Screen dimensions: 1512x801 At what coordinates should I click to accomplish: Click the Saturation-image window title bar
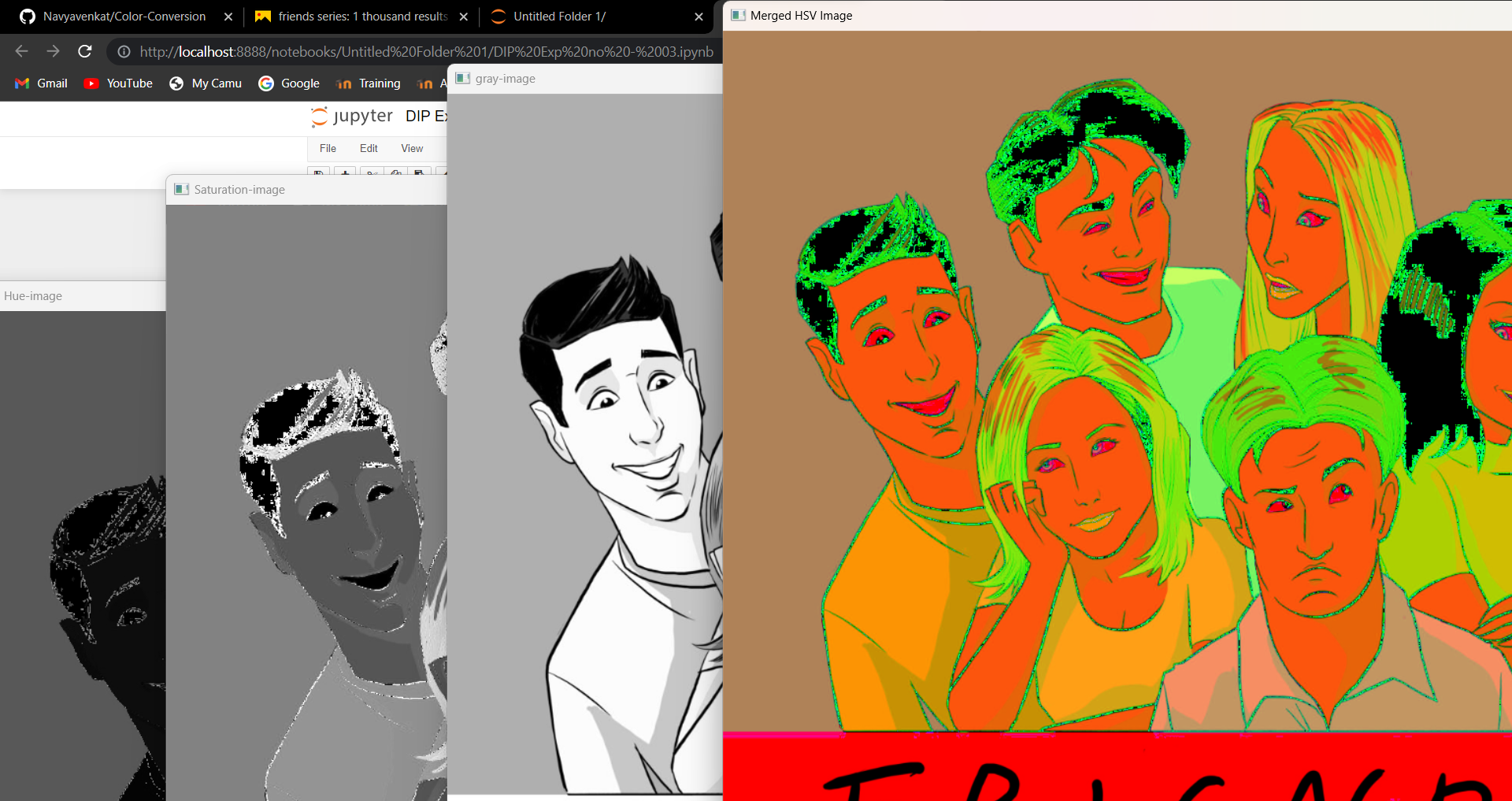pos(306,190)
